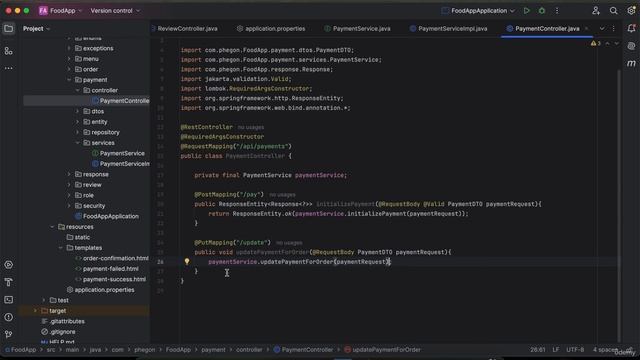
Task: Open Search Everywhere magnifier
Action: pos(613,11)
